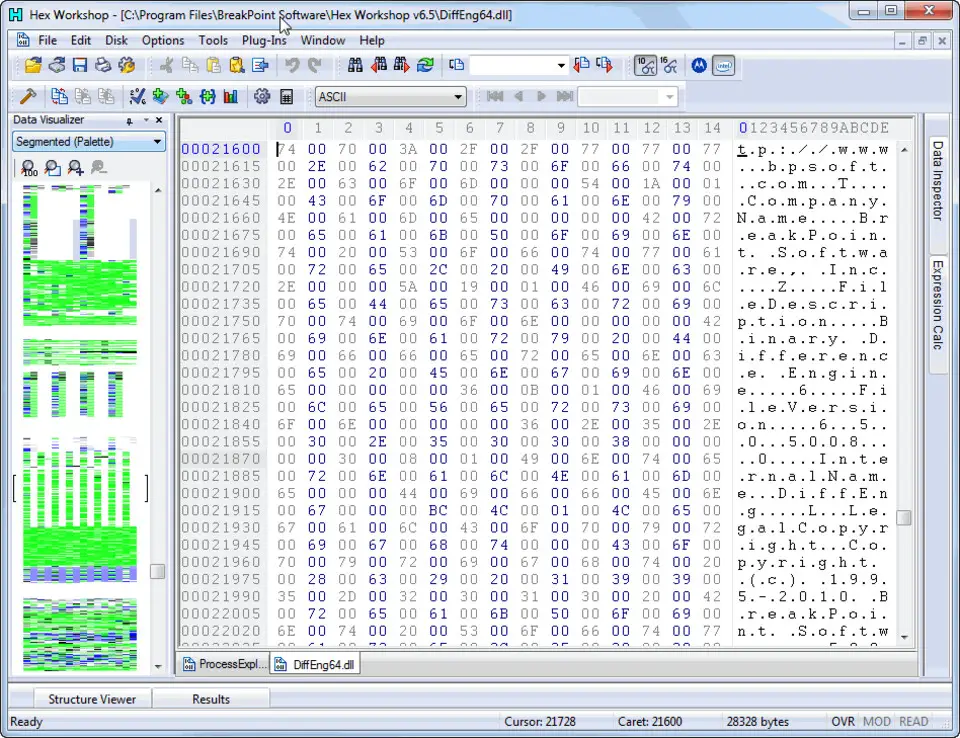Open the Results tab

211,699
